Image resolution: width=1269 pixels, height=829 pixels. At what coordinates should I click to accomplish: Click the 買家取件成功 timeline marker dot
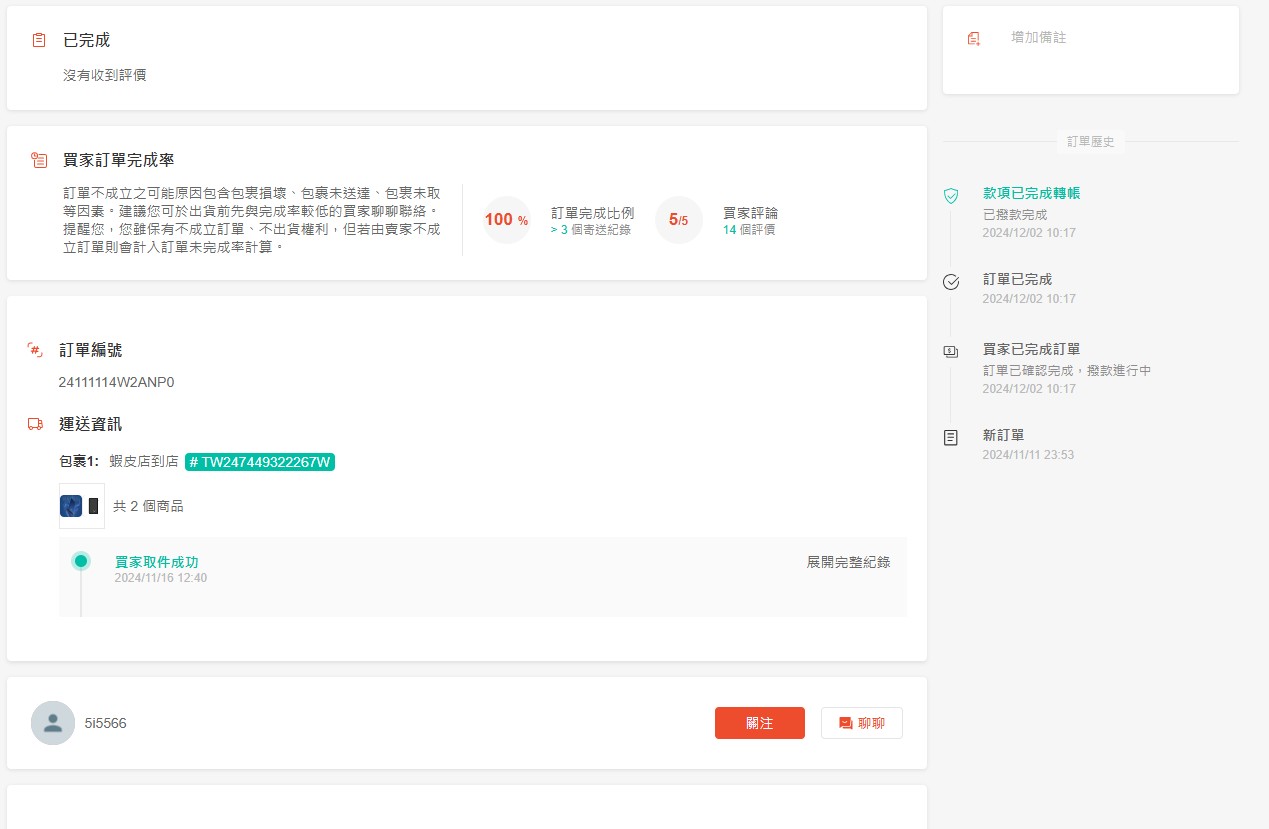click(x=81, y=561)
